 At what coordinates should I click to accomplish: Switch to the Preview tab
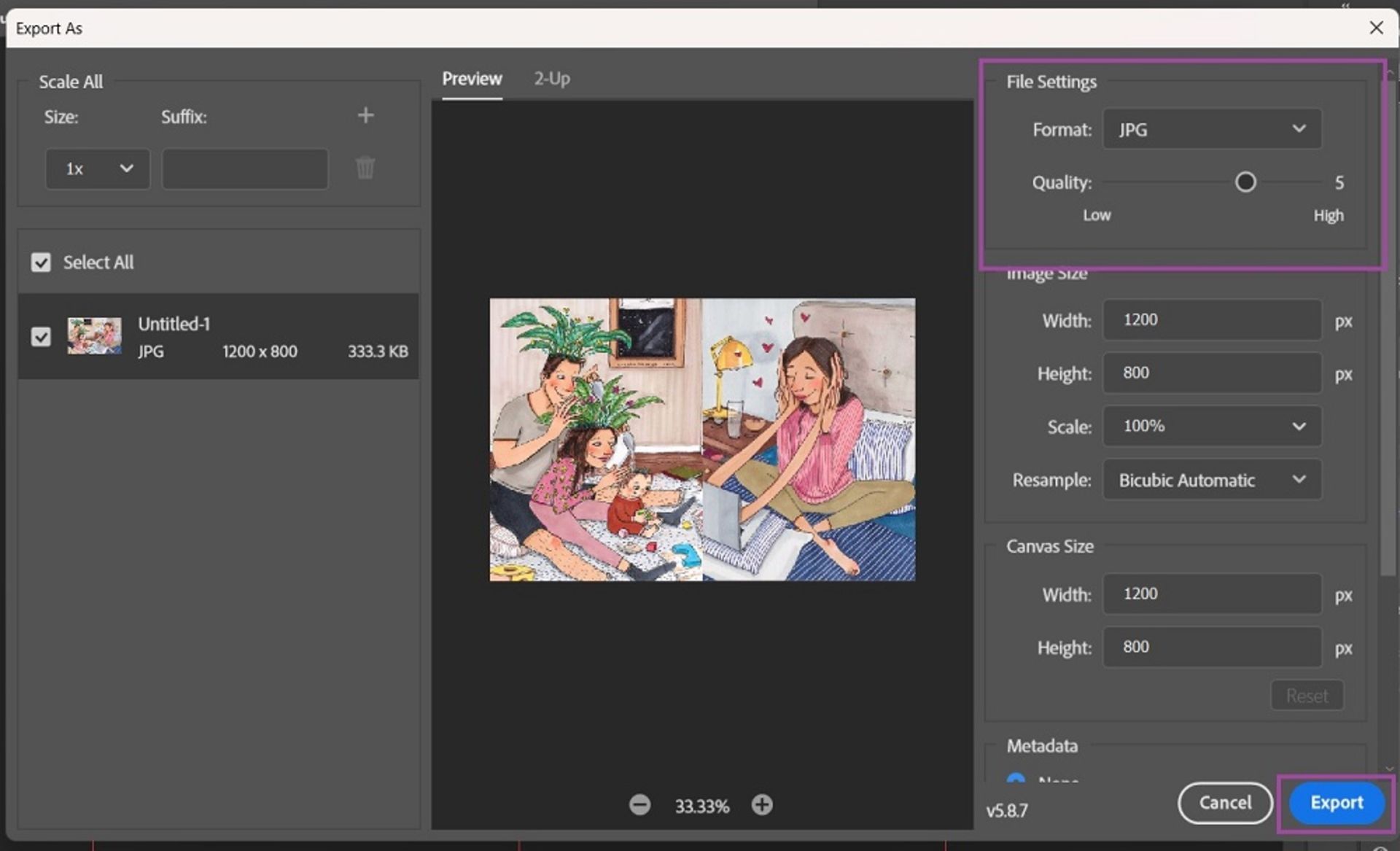click(x=472, y=79)
